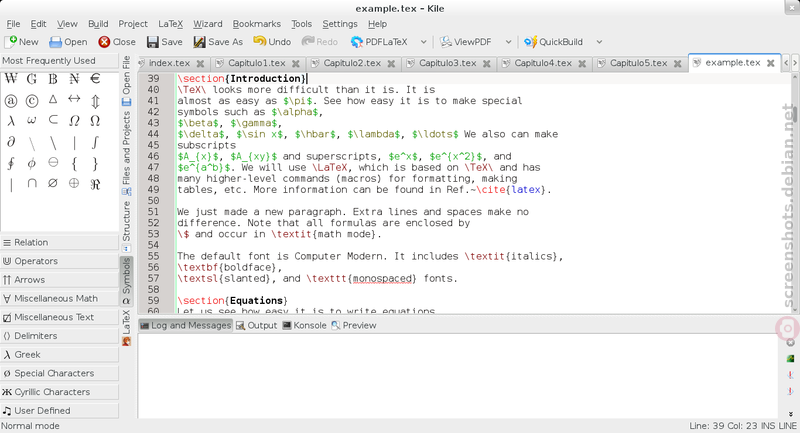Insert the struck-through W symbol
The image size is (800, 433).
tap(11, 79)
